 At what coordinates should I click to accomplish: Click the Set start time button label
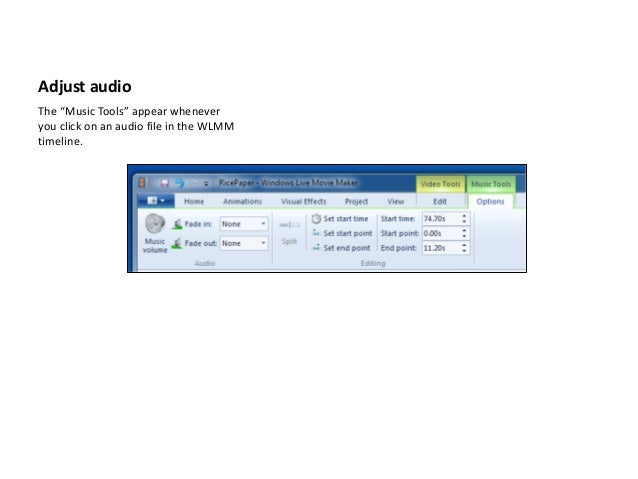coord(346,219)
